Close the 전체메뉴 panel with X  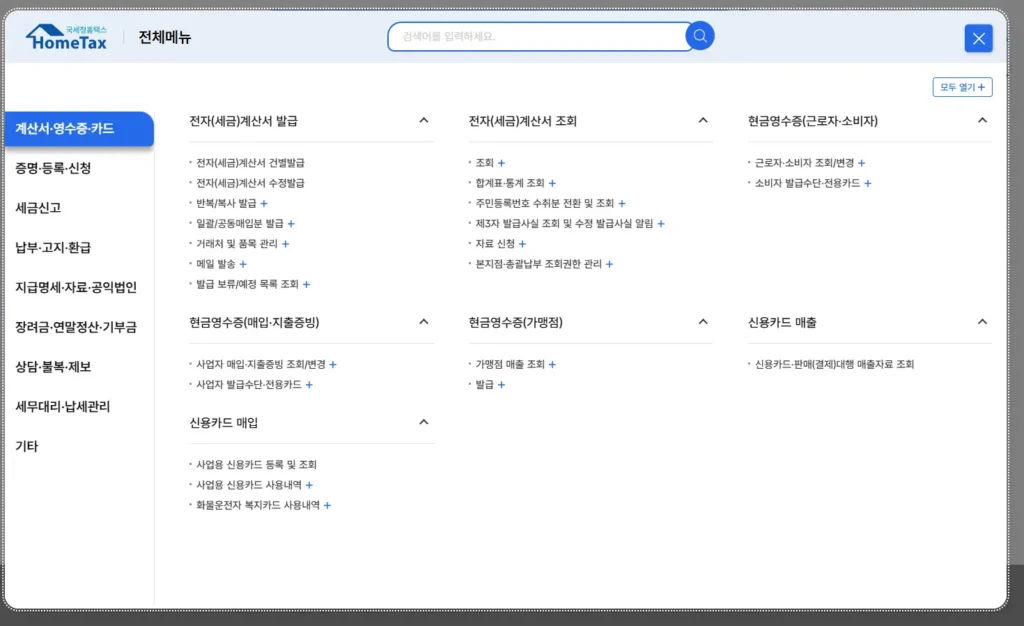[978, 39]
